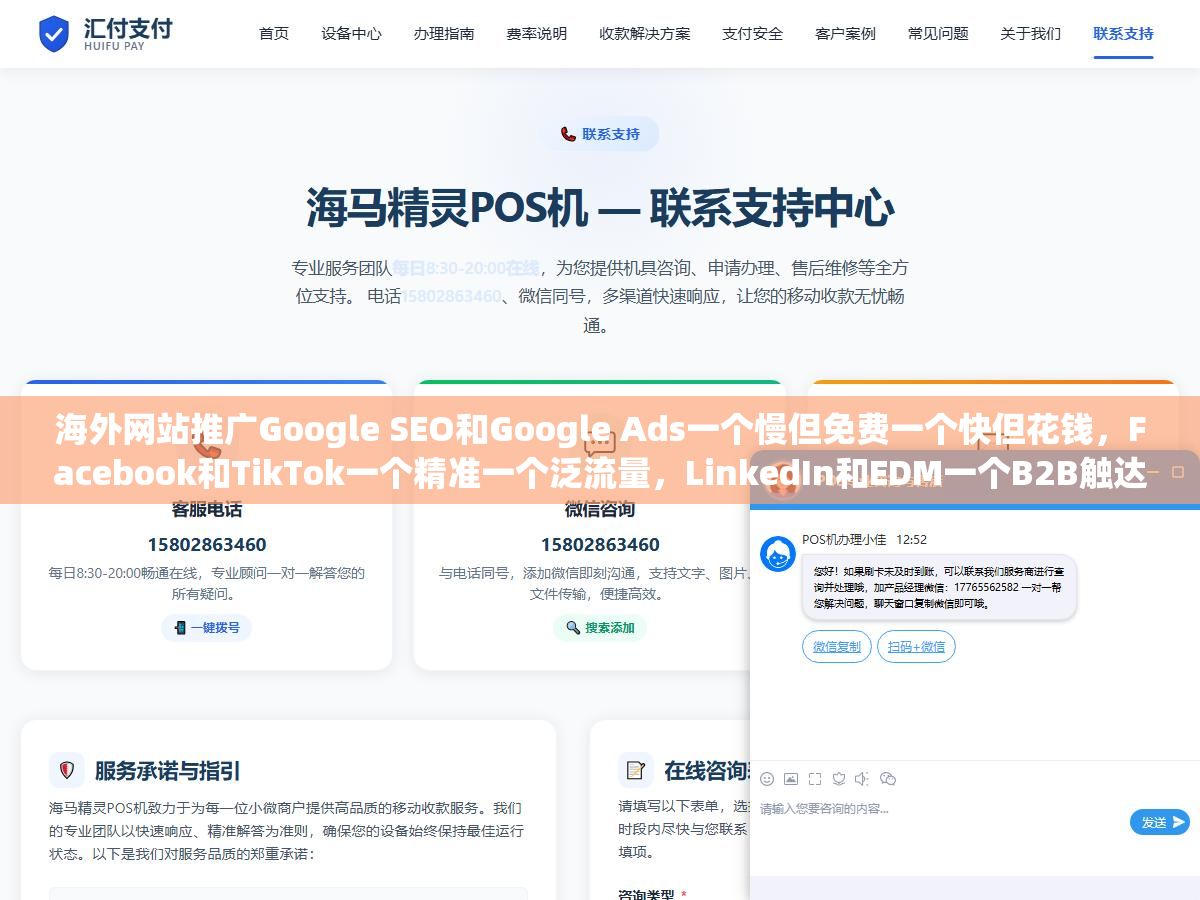Click the WeChat icon in chat toolbar

click(x=888, y=779)
